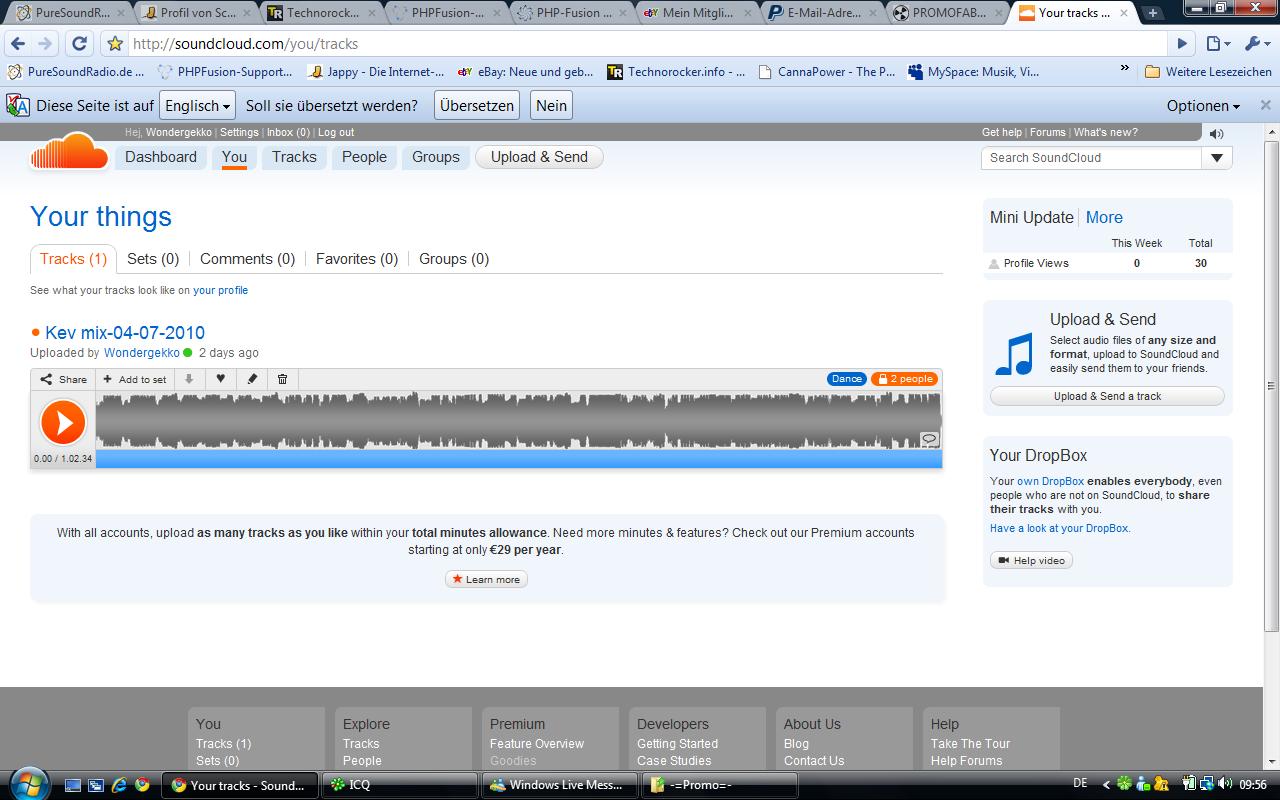Open Inbox (0) in header
The height and width of the screenshot is (800, 1280).
288,132
